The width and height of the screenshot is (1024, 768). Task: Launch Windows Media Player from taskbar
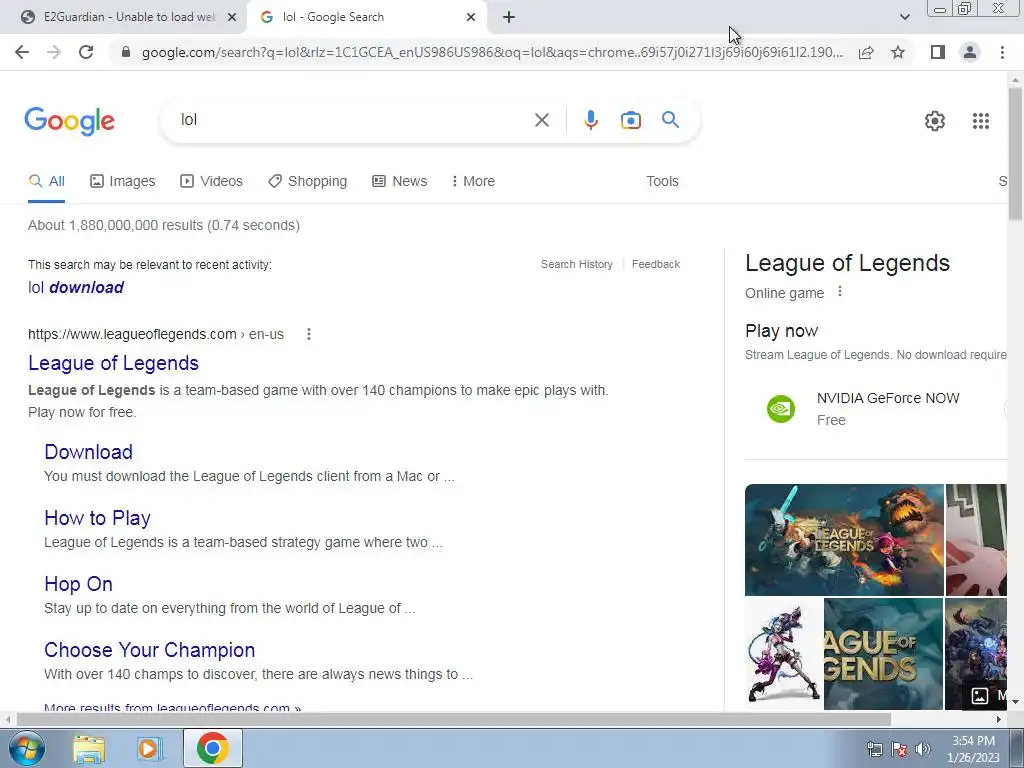pos(150,749)
